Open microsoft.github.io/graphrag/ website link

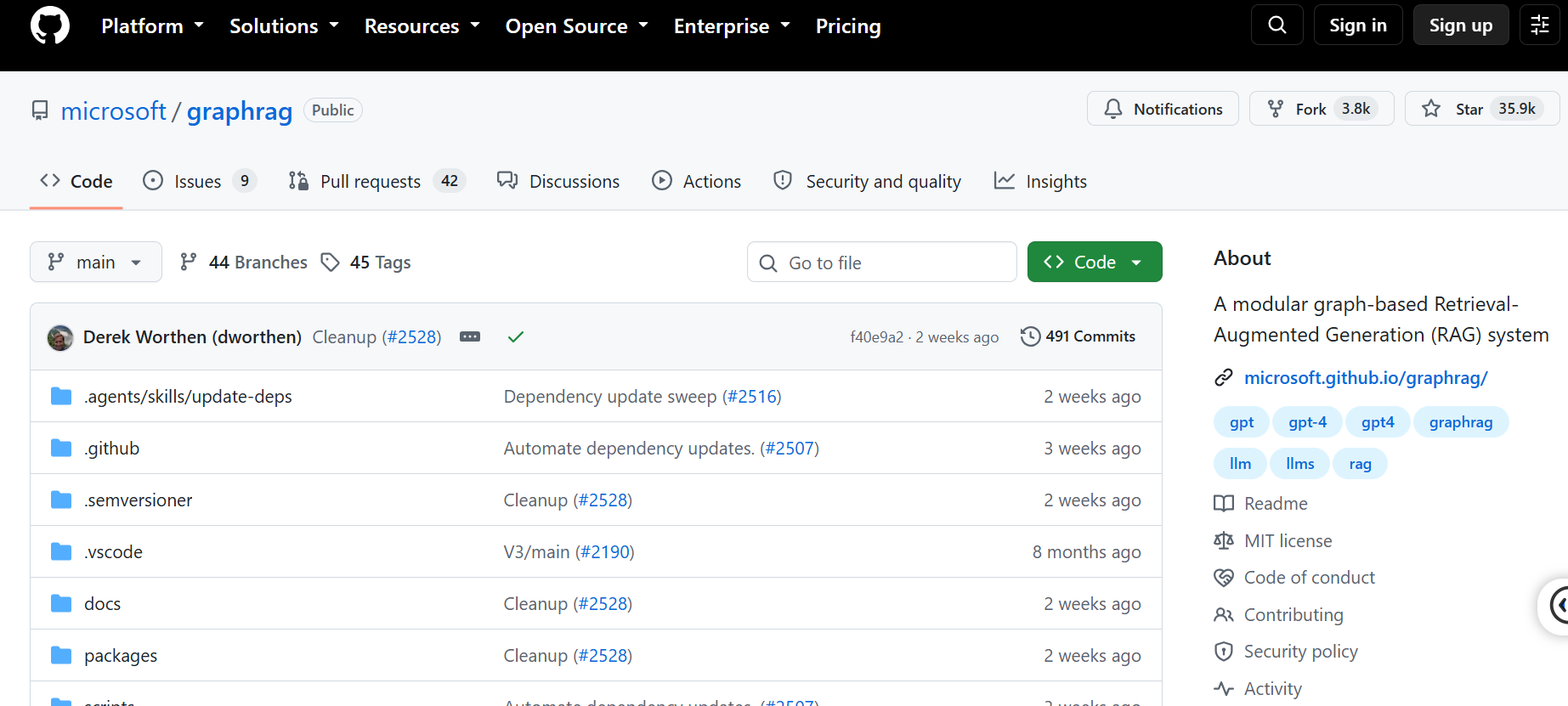click(x=1366, y=377)
